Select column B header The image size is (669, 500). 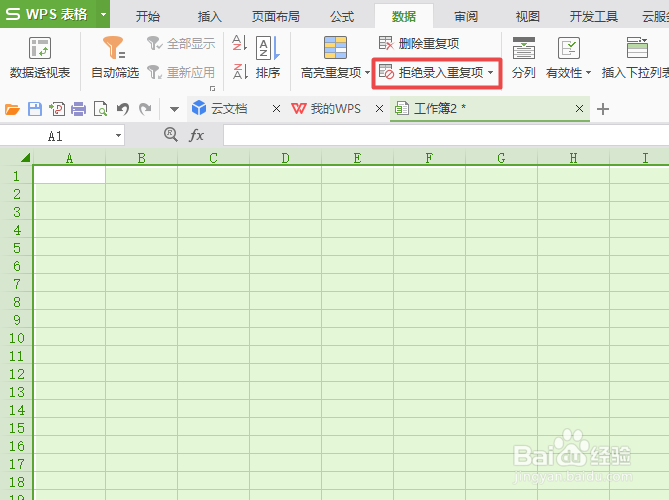click(x=142, y=158)
